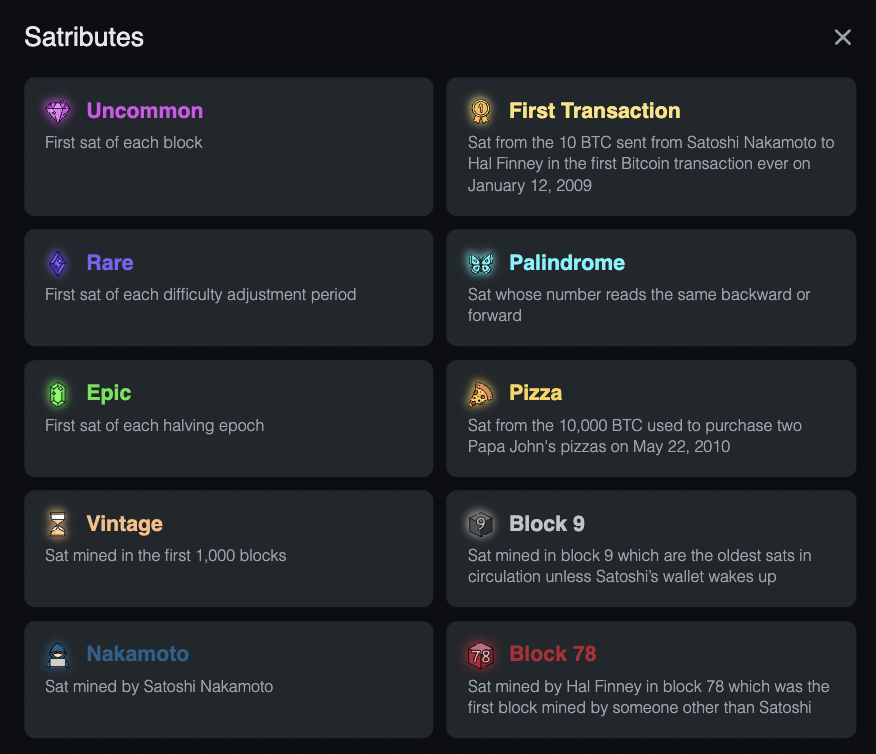Close the Satributes dialog

coord(842,37)
